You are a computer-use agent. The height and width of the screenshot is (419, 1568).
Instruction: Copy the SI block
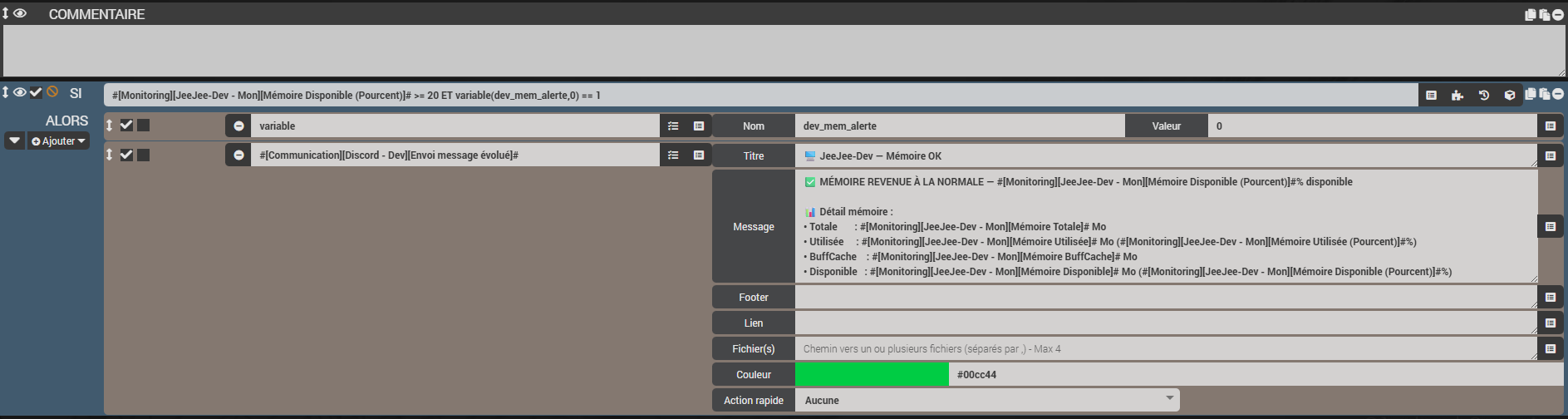pos(1530,94)
